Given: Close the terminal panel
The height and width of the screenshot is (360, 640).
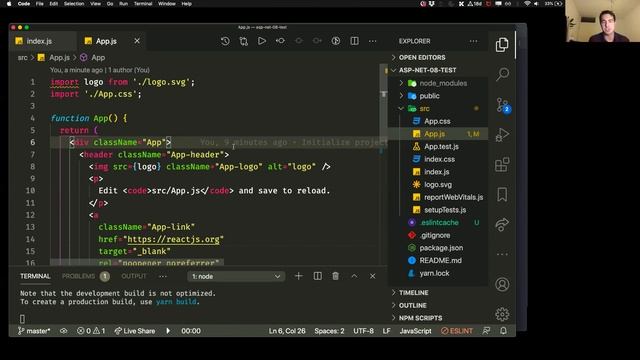Looking at the screenshot, I should coord(373,276).
